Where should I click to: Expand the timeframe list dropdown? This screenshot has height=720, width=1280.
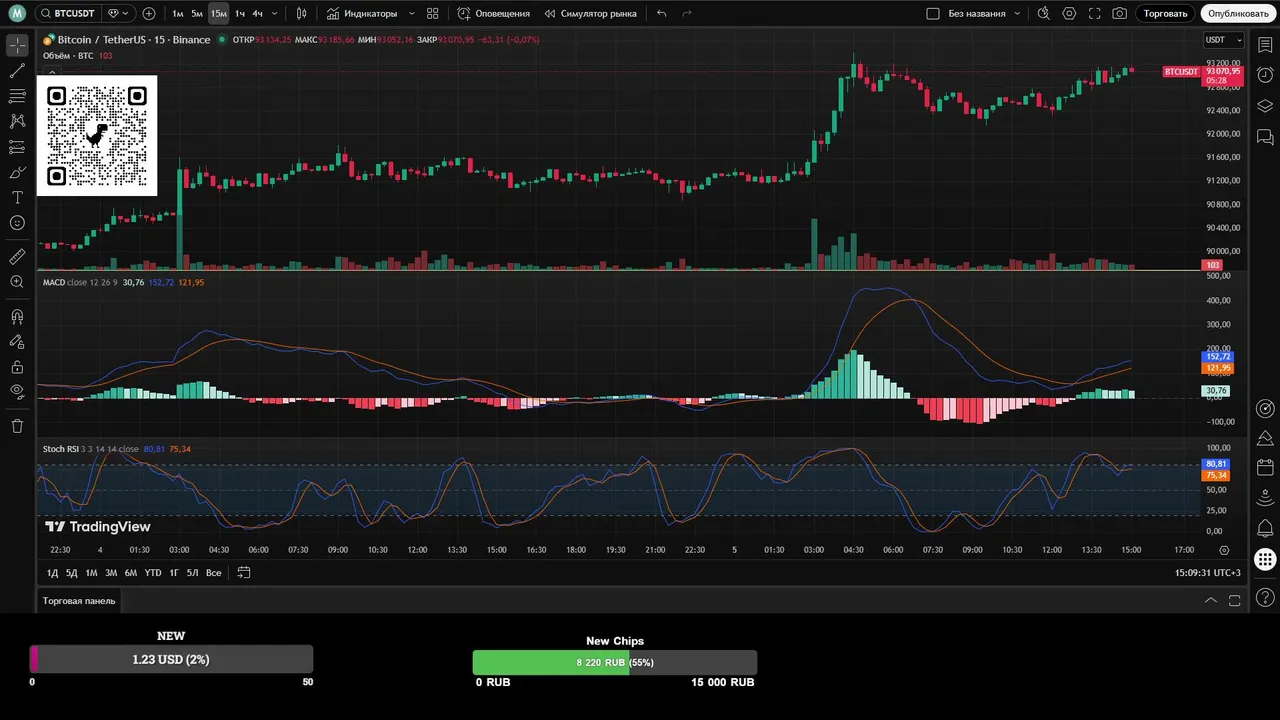point(275,14)
